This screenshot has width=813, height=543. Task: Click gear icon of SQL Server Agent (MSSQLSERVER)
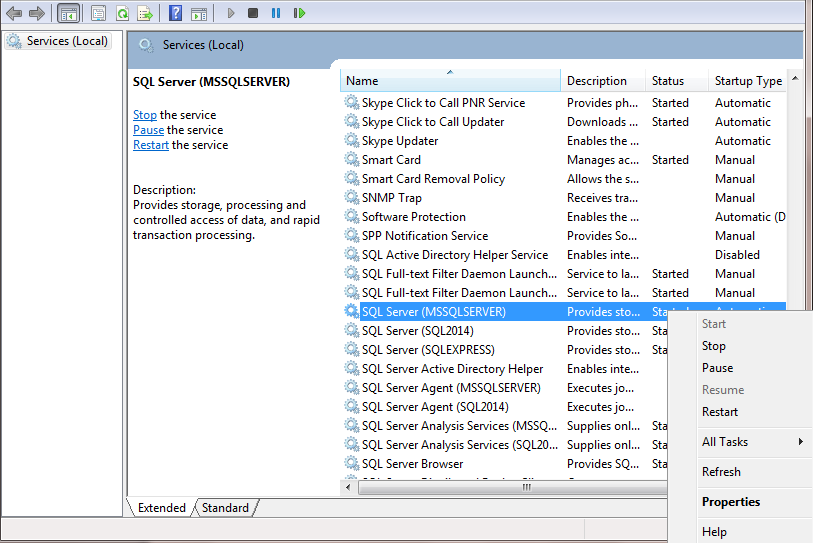point(352,387)
